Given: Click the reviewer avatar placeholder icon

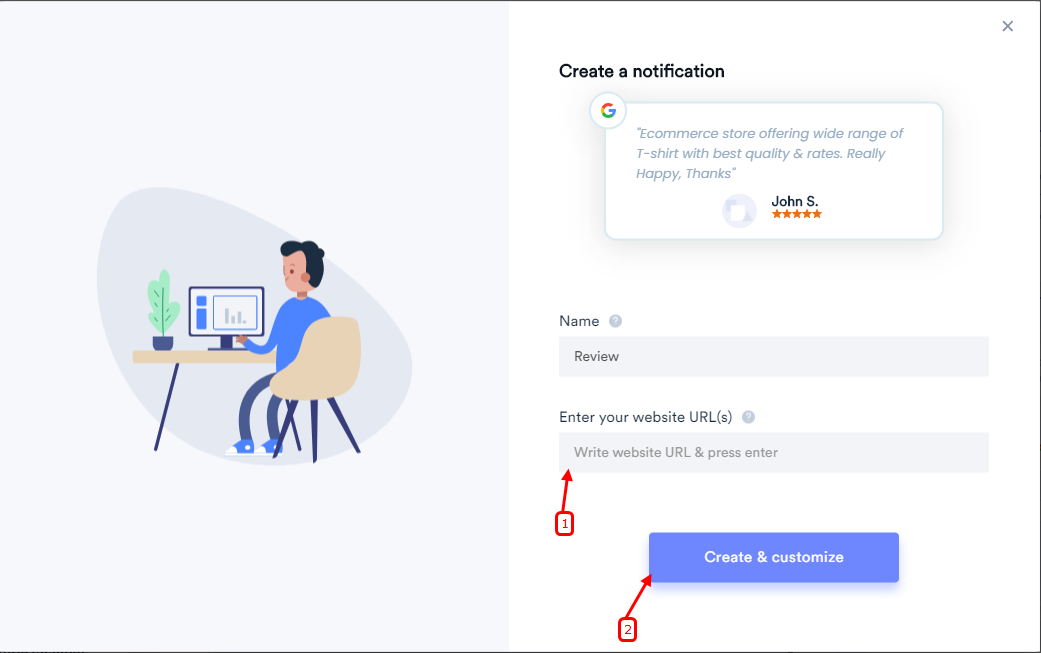Looking at the screenshot, I should click(739, 212).
